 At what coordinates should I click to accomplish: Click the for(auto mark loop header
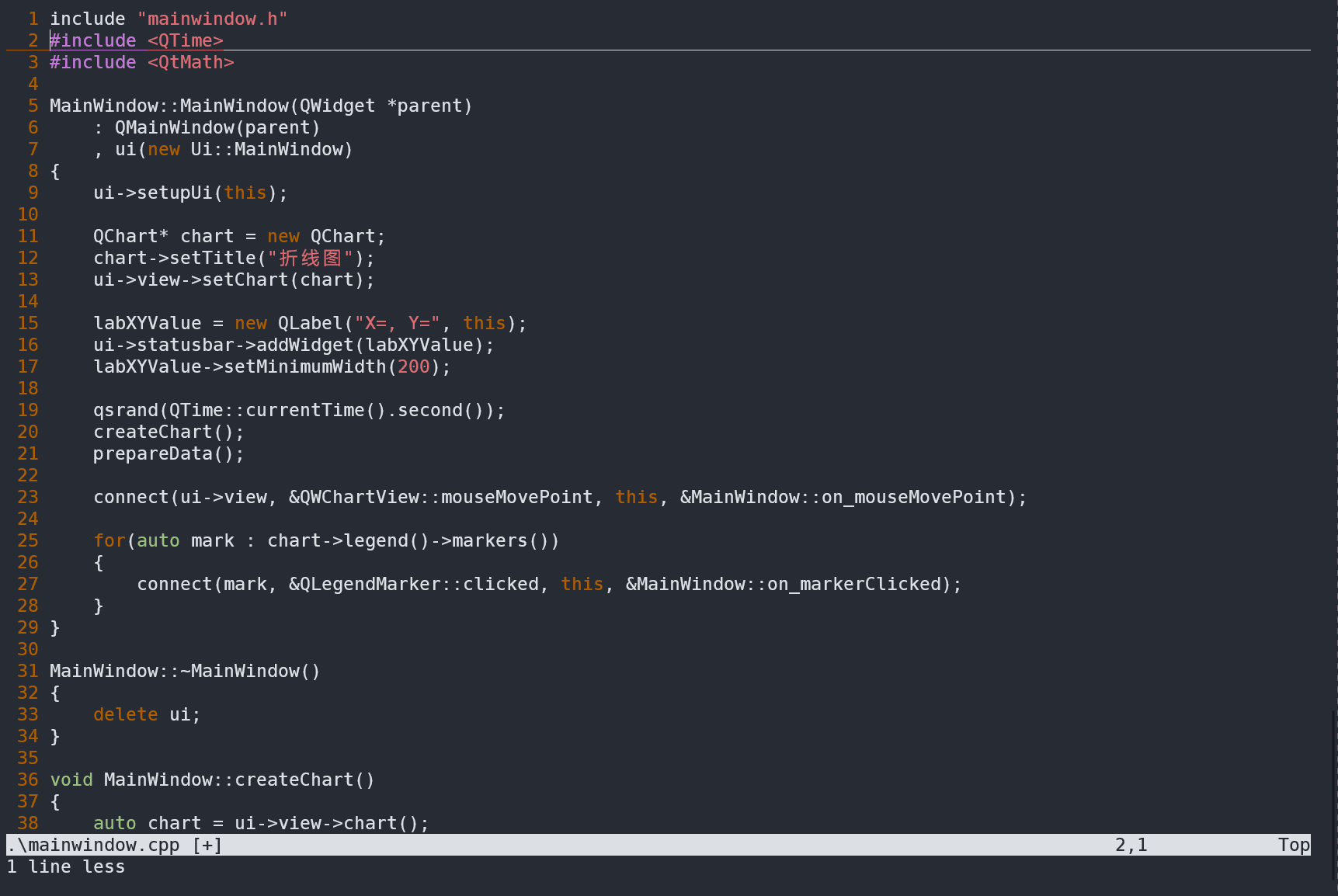click(x=326, y=540)
